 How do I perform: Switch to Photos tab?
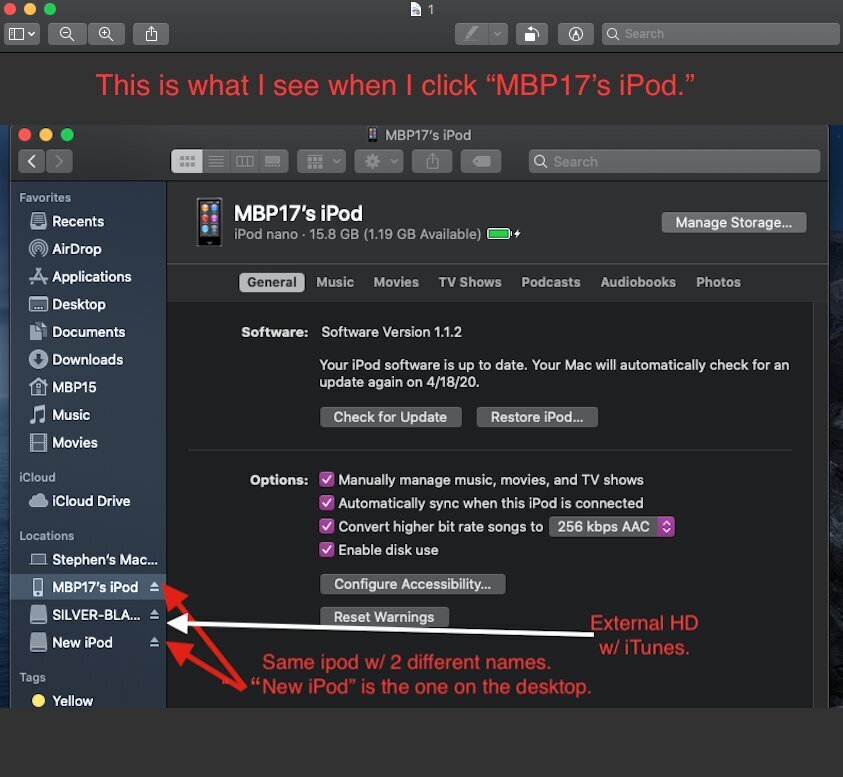tap(718, 282)
